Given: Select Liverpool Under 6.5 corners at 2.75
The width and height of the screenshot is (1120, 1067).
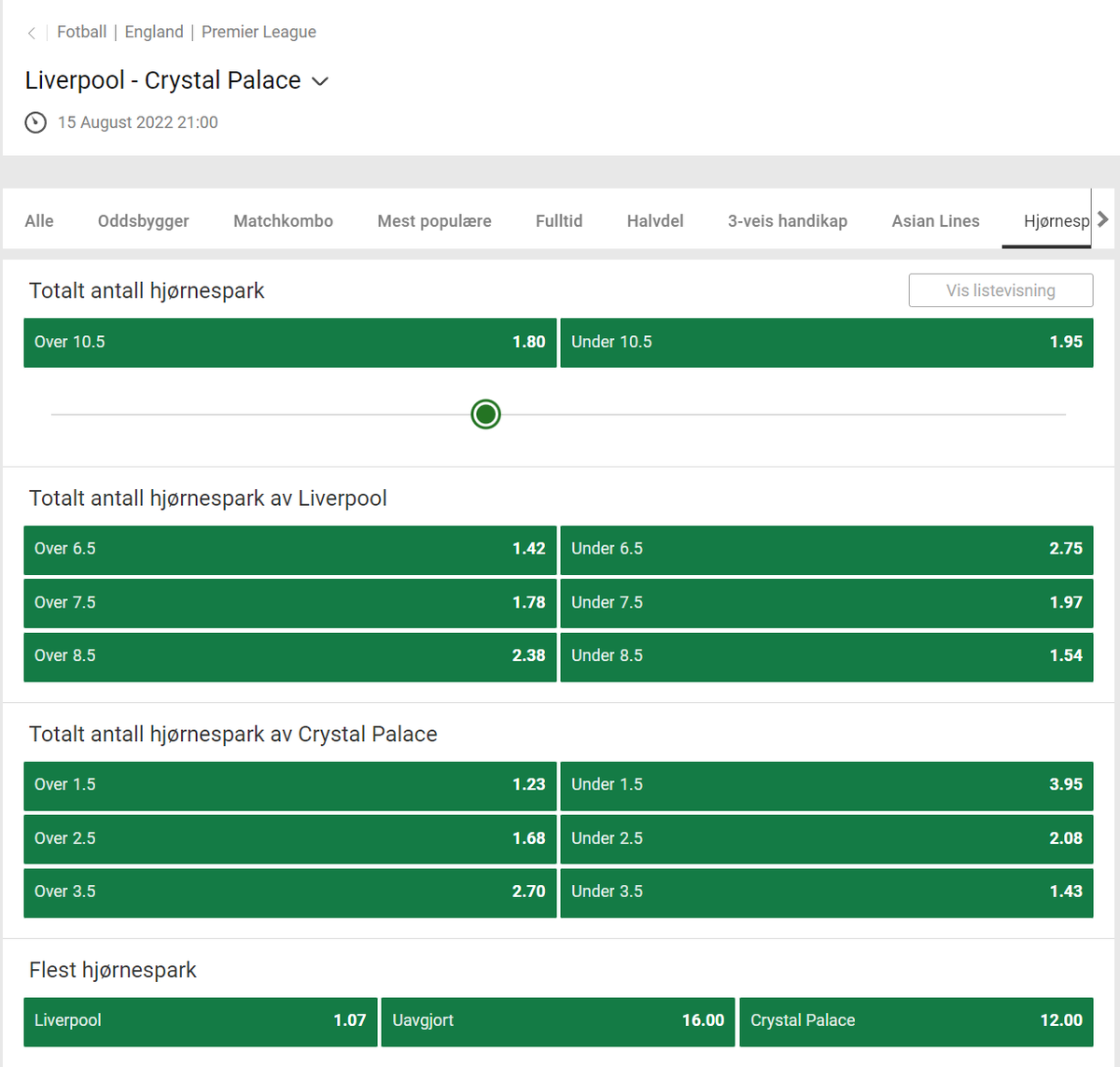Looking at the screenshot, I should point(827,550).
